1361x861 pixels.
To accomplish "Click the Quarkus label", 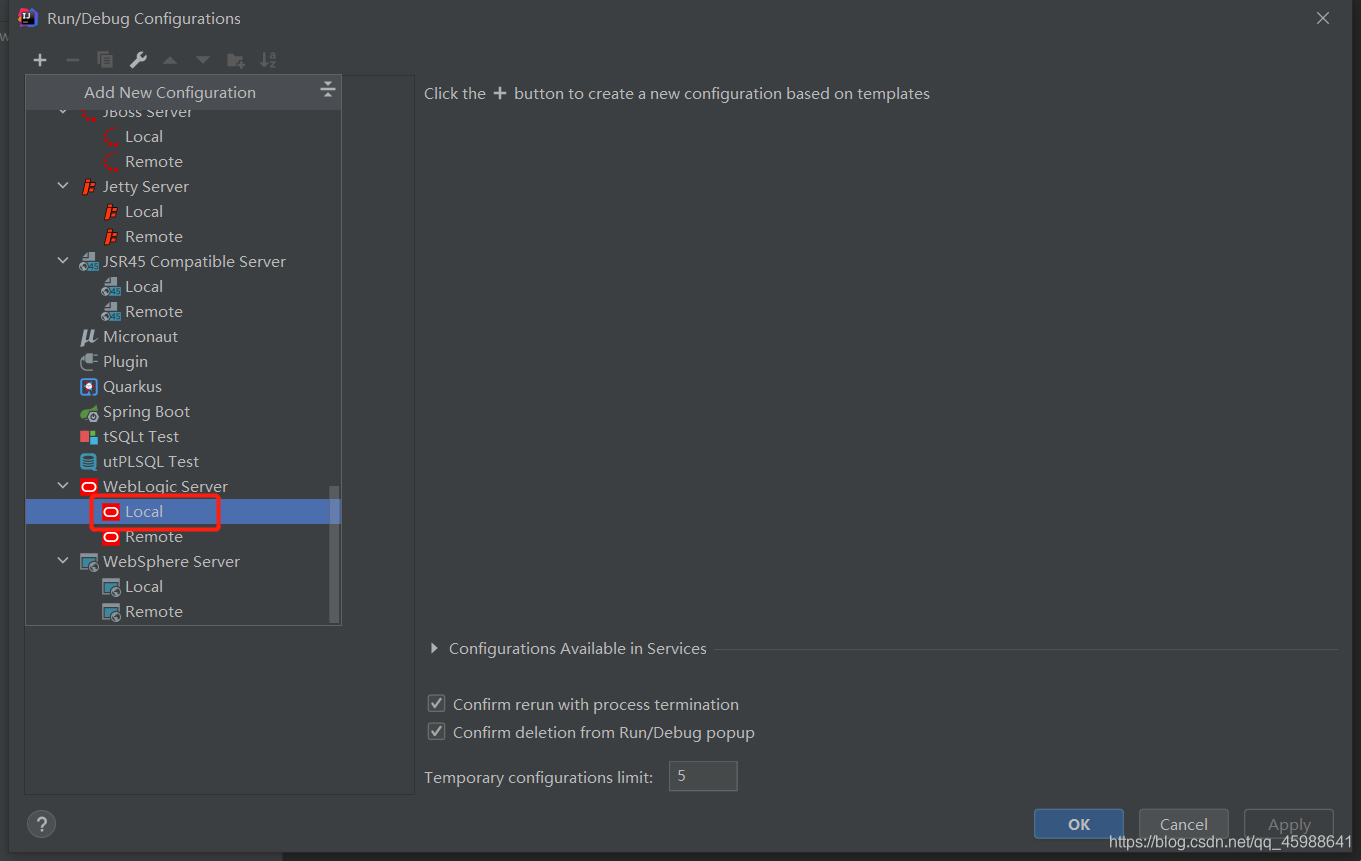I will (x=132, y=387).
